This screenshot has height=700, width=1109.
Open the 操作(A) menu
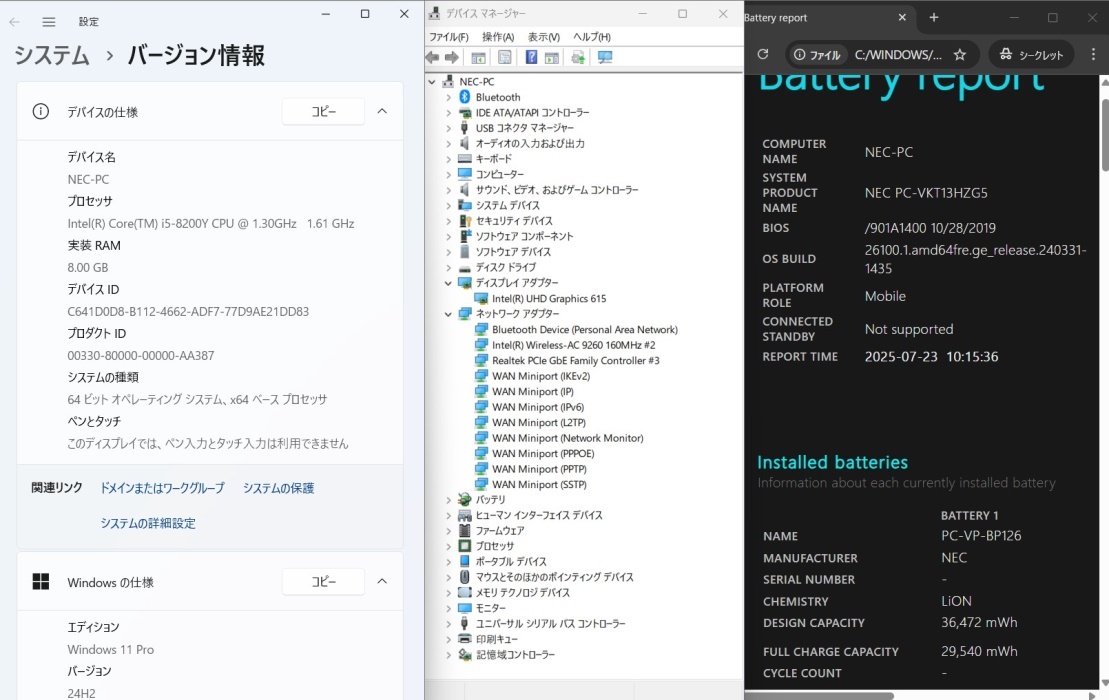498,37
